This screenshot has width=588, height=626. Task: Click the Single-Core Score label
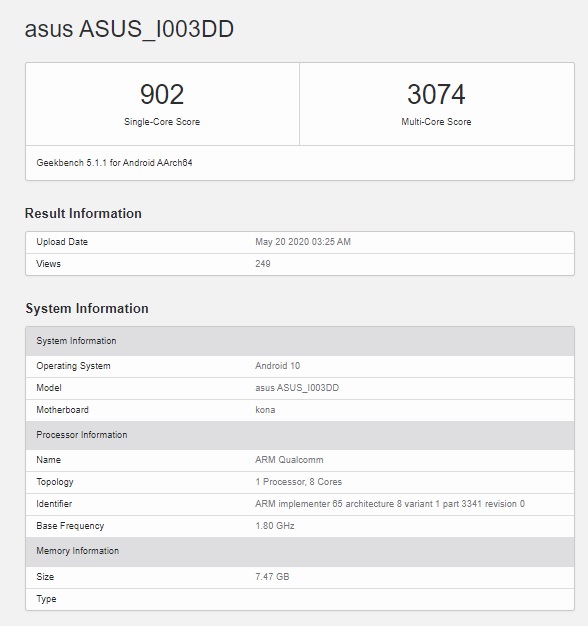tap(162, 122)
